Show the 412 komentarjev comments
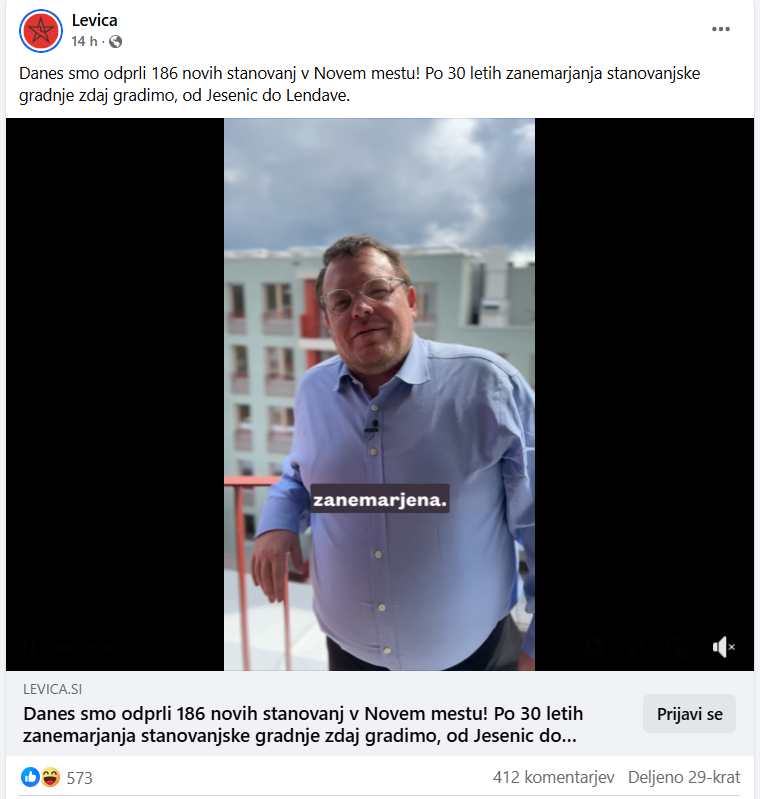The image size is (760, 799). (553, 778)
